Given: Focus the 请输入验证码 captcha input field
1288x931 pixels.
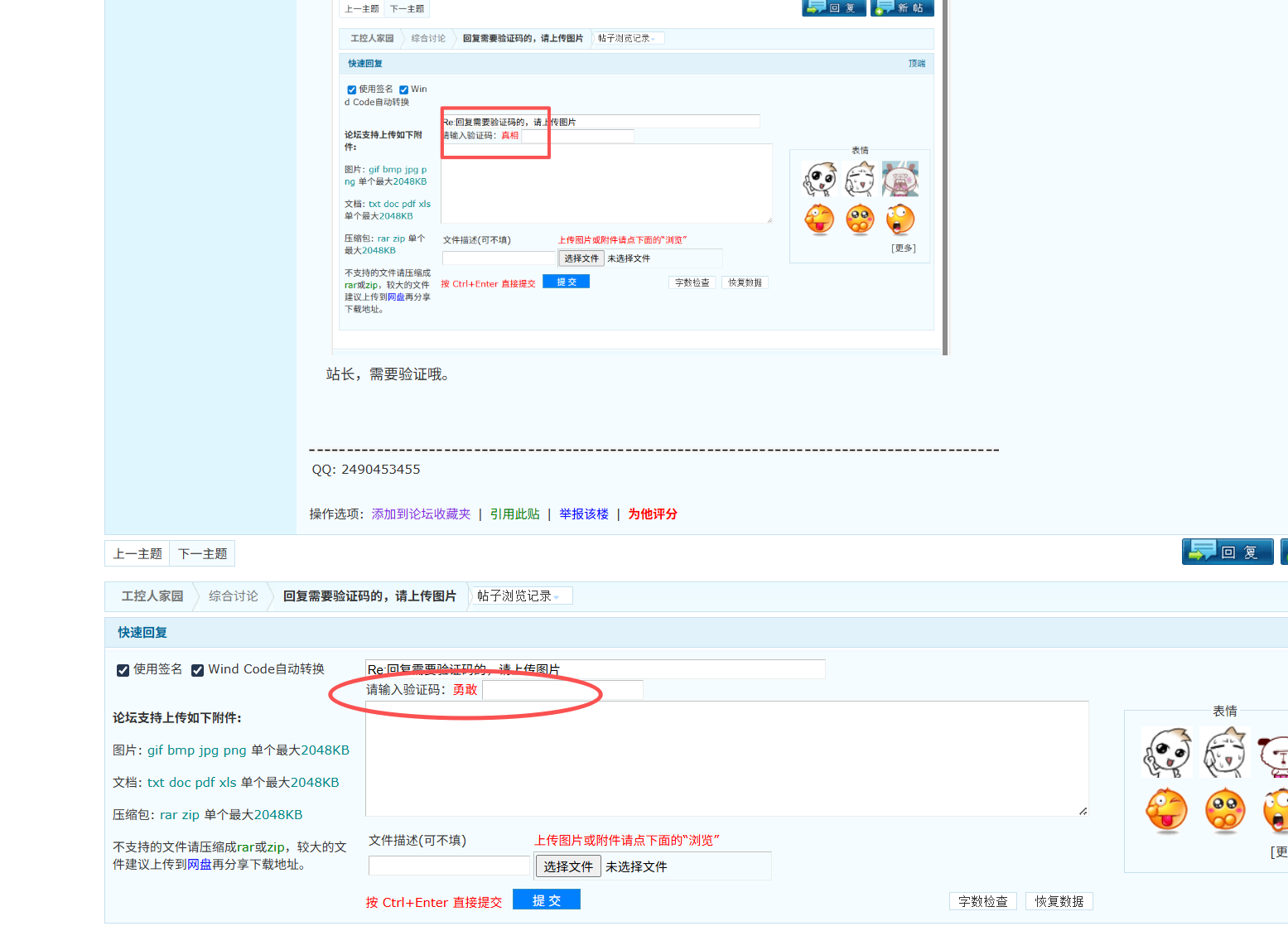Looking at the screenshot, I should pyautogui.click(x=562, y=690).
